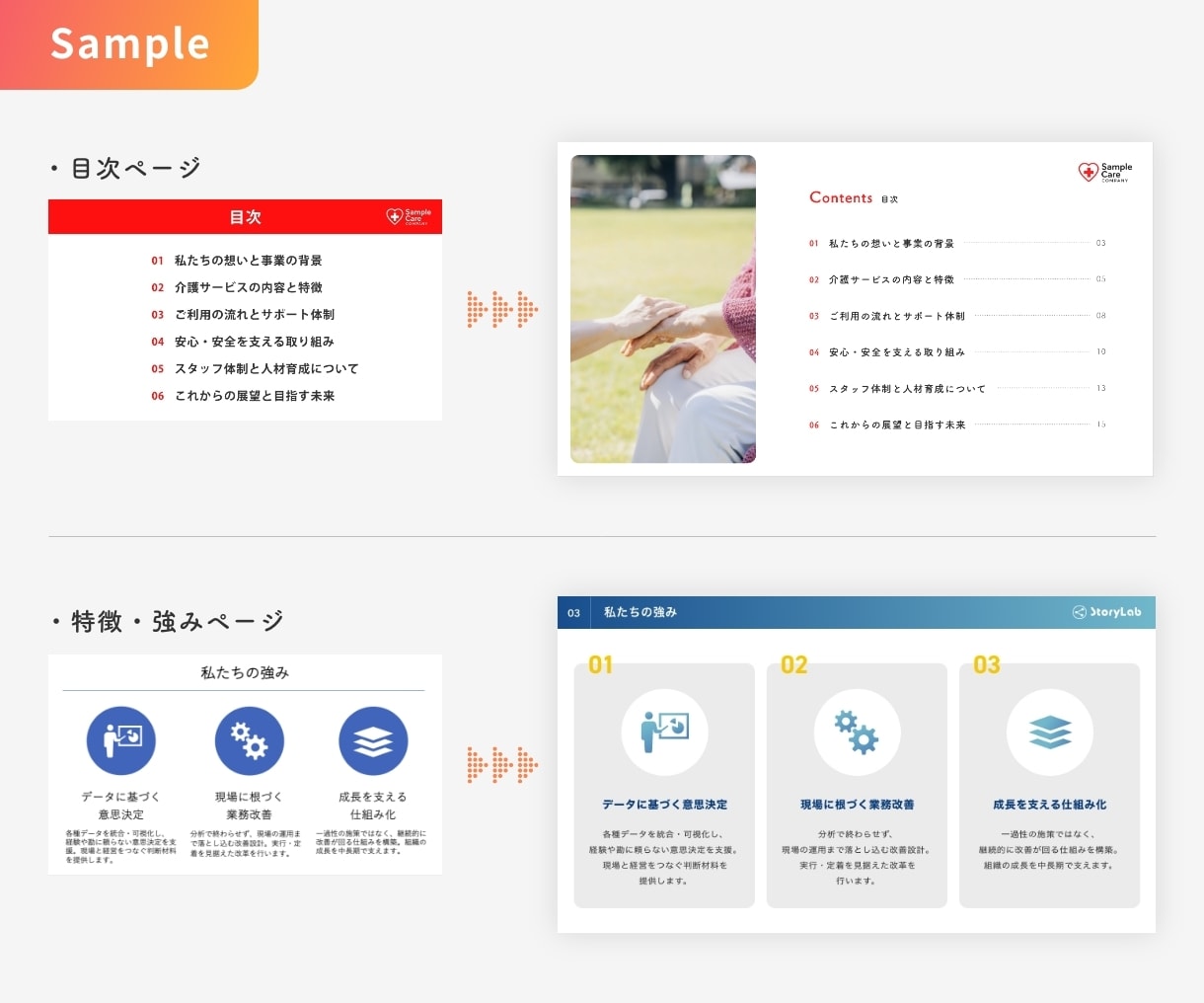Click the StoryLab logo in blue header

[1106, 612]
